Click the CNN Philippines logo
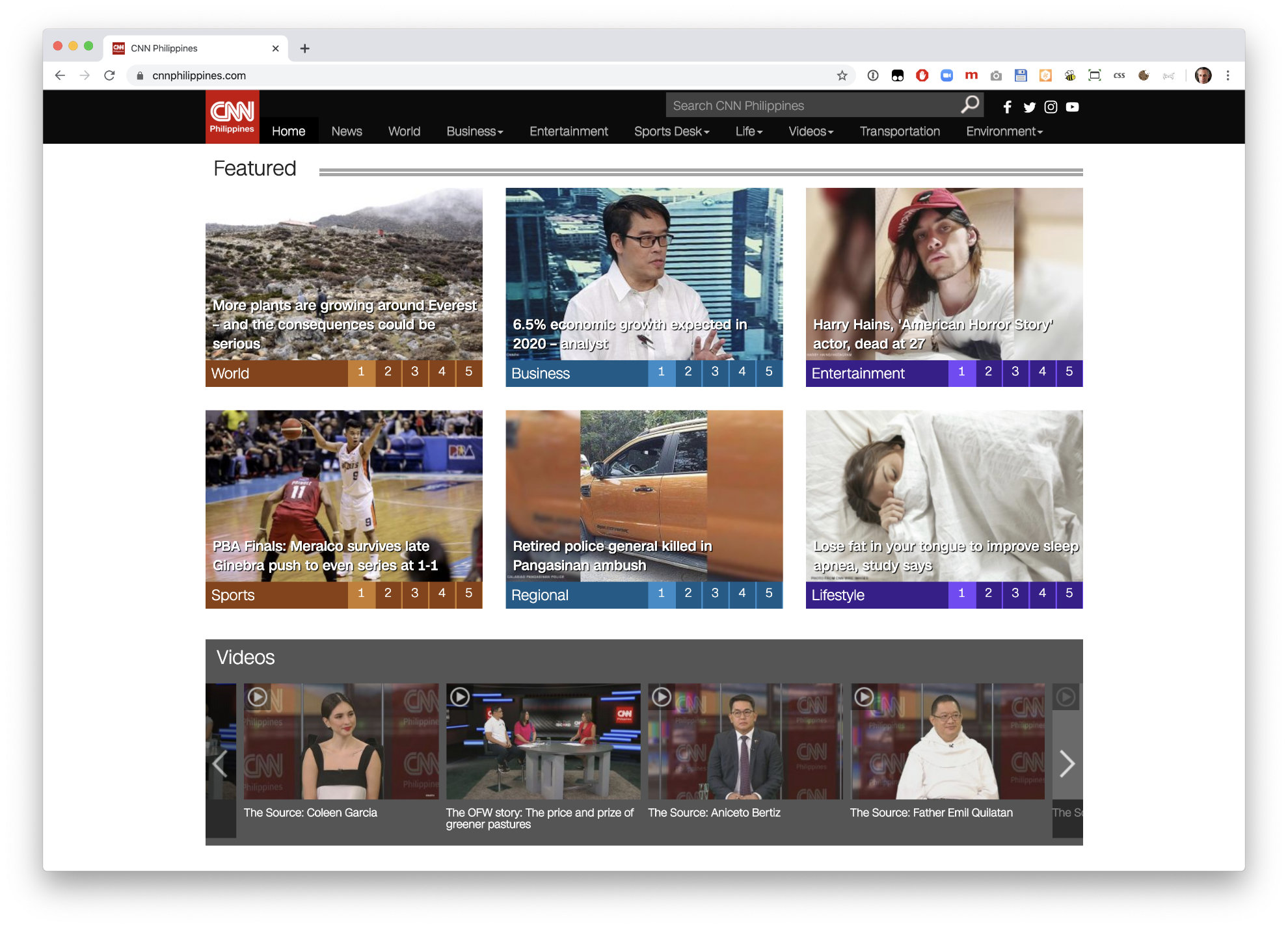 (232, 116)
